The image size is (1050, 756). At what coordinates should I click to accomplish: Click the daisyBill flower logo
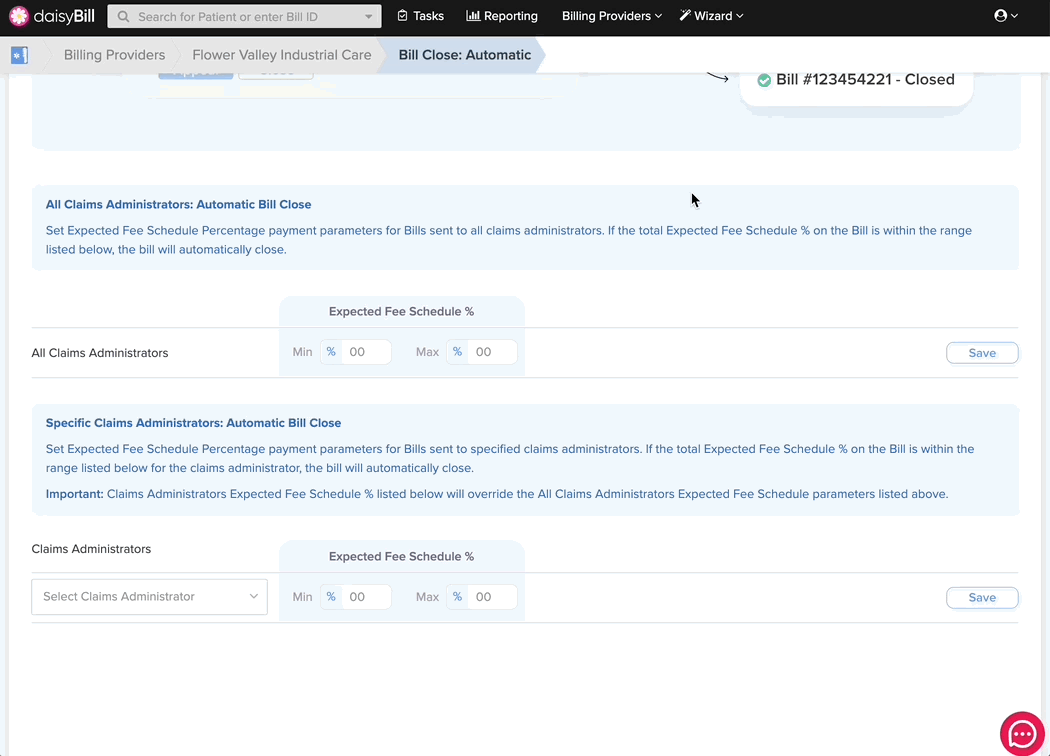click(19, 16)
